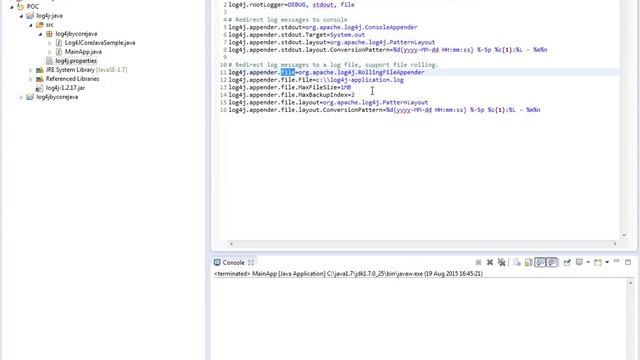Expand the bottom log4jbycorejava project node
640x360 pixels.
[21, 97]
